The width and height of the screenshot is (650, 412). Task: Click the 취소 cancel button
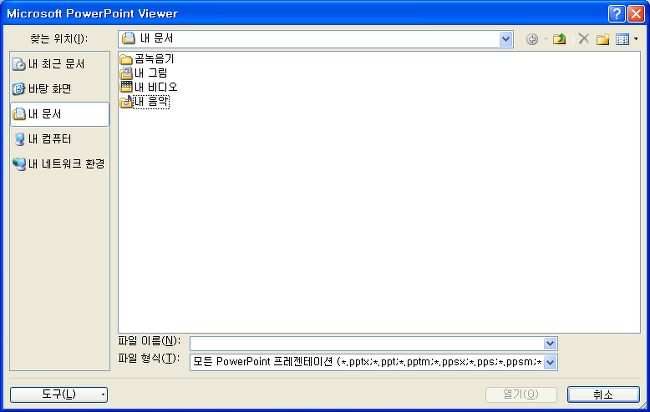tap(603, 395)
